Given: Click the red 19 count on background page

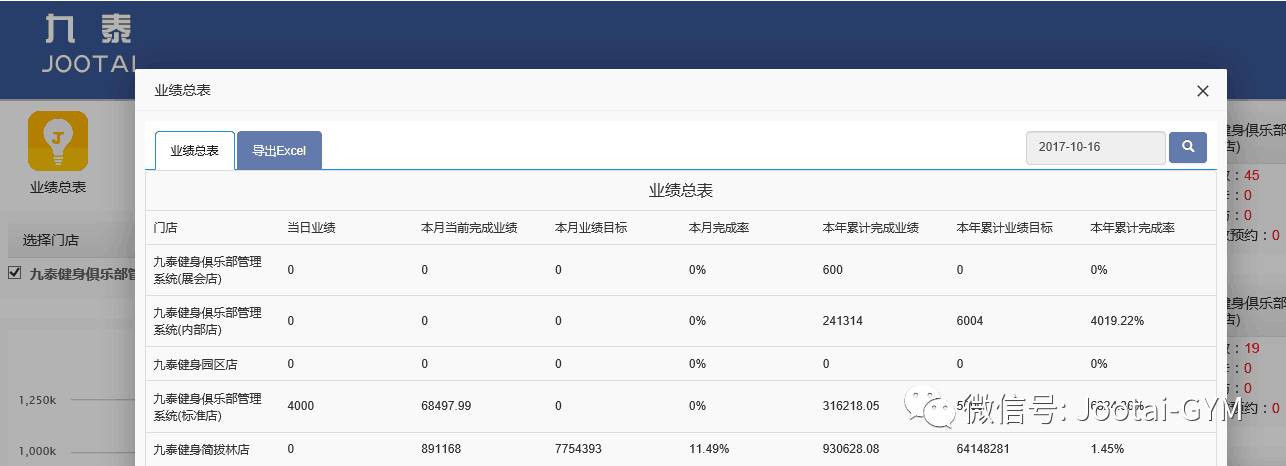Looking at the screenshot, I should click(1252, 349).
